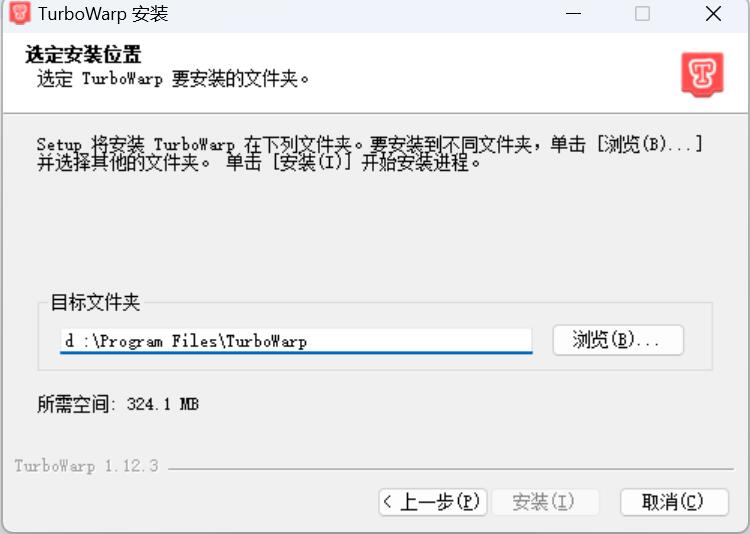Click the 选定 TurboWarp 要安装的文件夹 subtitle
This screenshot has height=534, width=750.
[173, 78]
